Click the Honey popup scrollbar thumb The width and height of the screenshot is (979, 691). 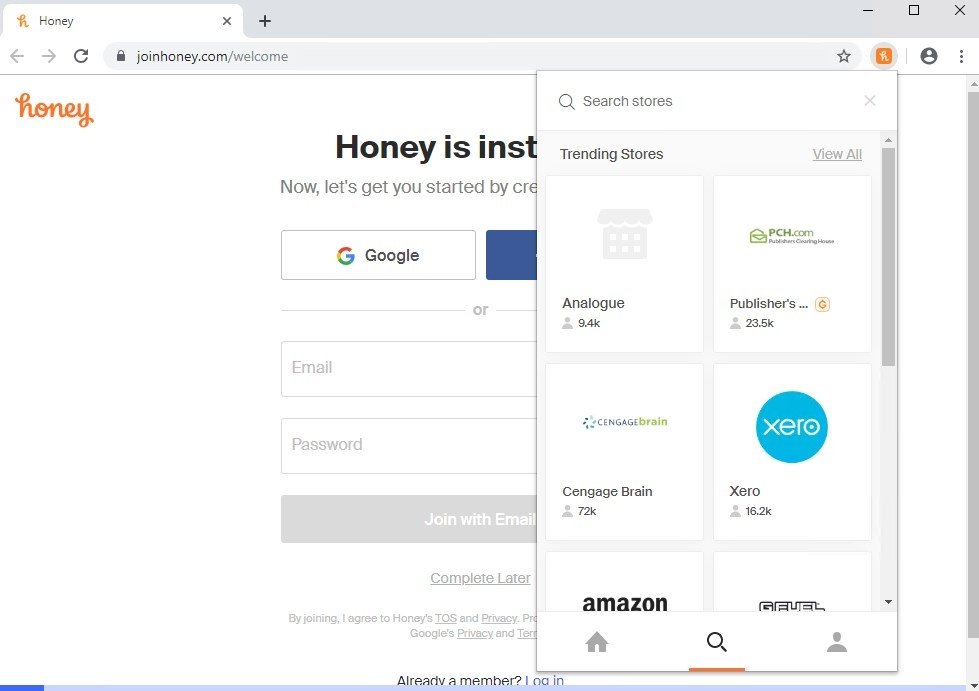tap(888, 257)
